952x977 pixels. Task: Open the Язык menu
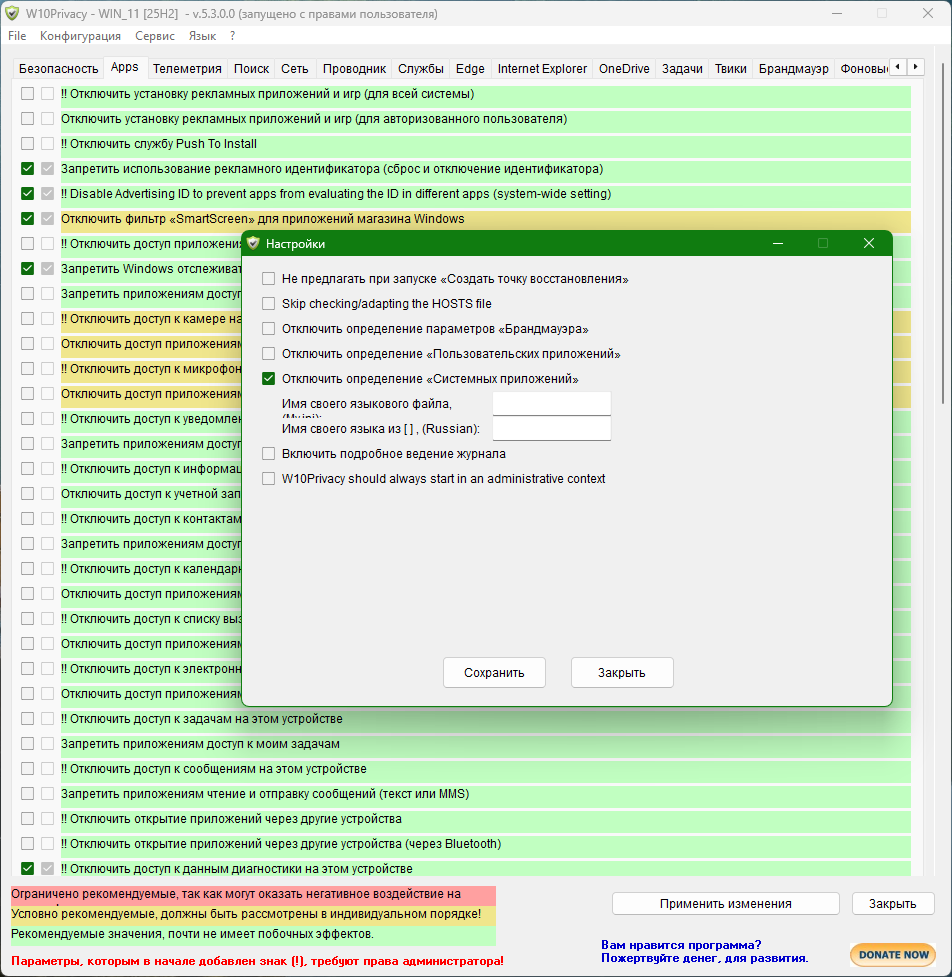click(202, 36)
